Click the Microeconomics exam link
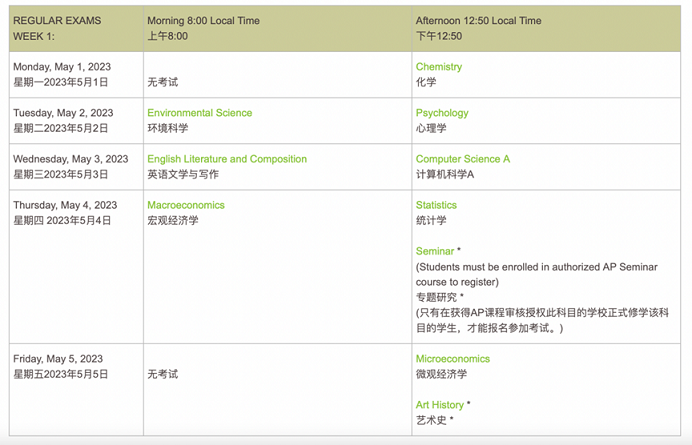Viewport: 692px width, 445px height. point(453,358)
